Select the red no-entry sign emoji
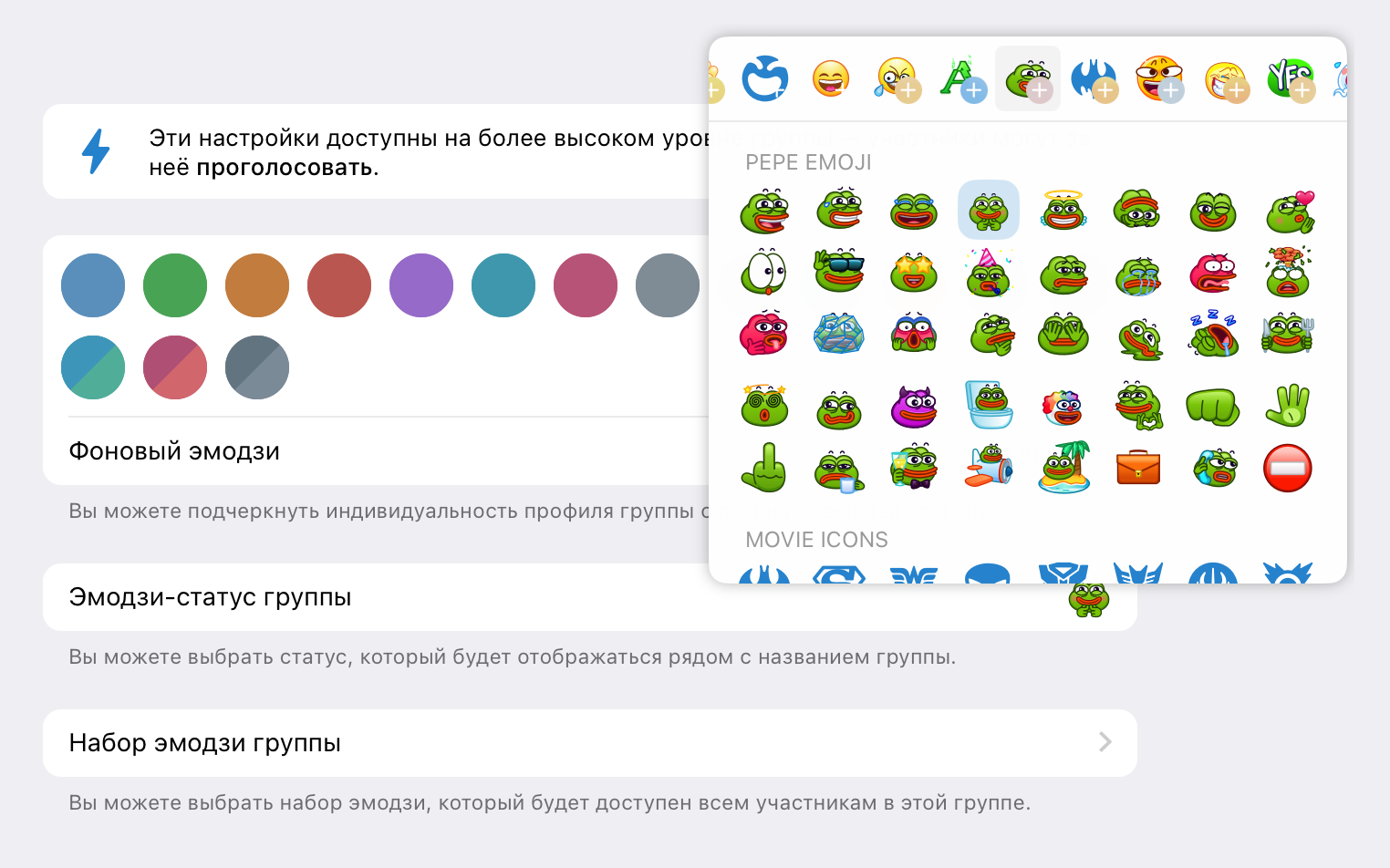 [x=1288, y=469]
